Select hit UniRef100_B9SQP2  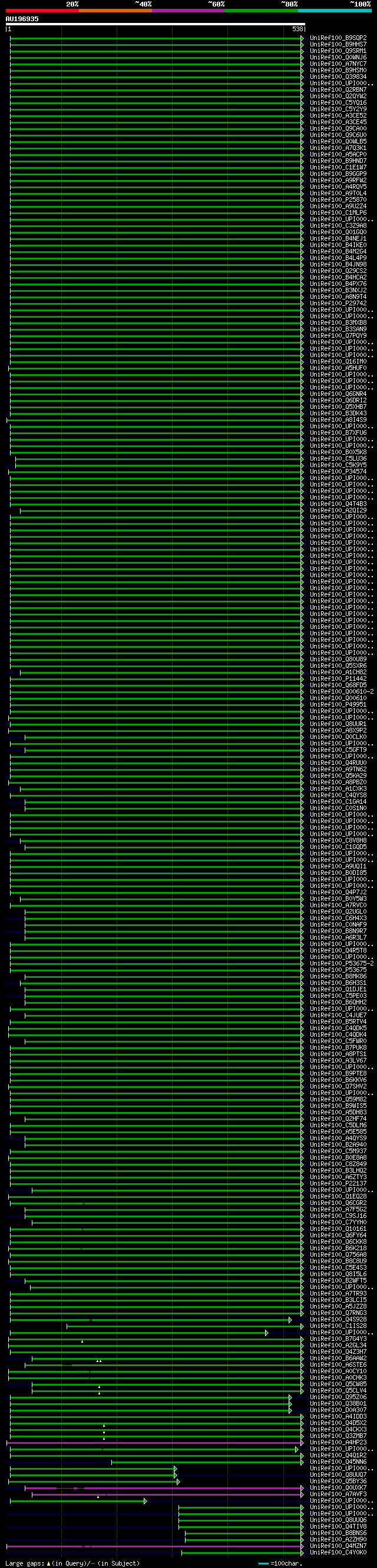(x=338, y=38)
